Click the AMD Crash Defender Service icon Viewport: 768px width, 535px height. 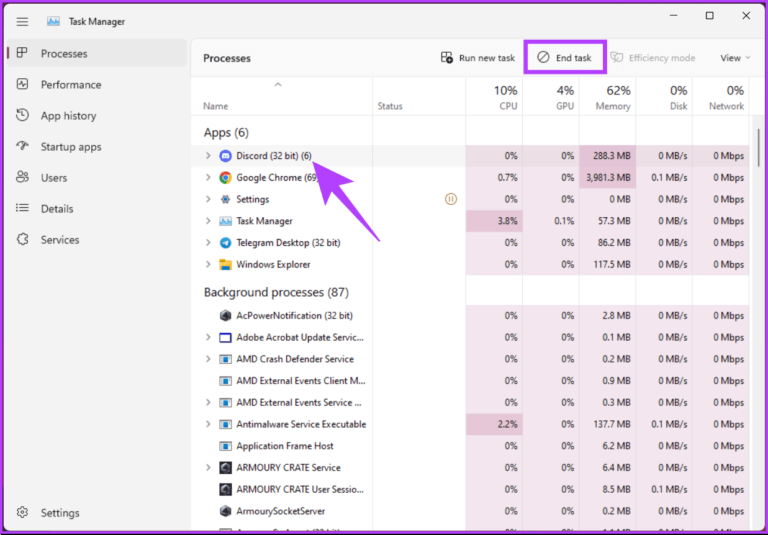[225, 359]
